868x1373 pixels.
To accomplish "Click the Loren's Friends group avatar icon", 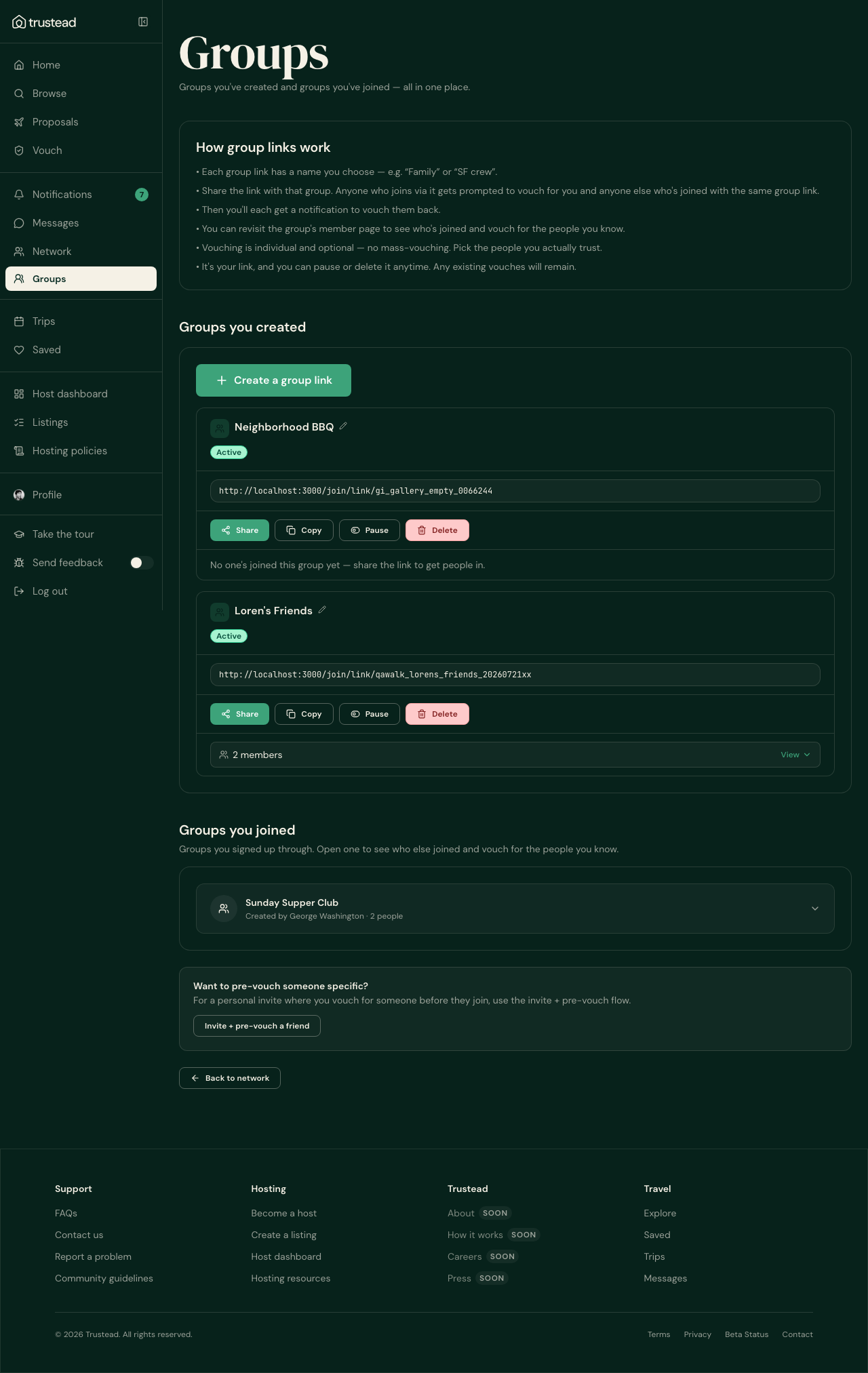I will pyautogui.click(x=220, y=612).
